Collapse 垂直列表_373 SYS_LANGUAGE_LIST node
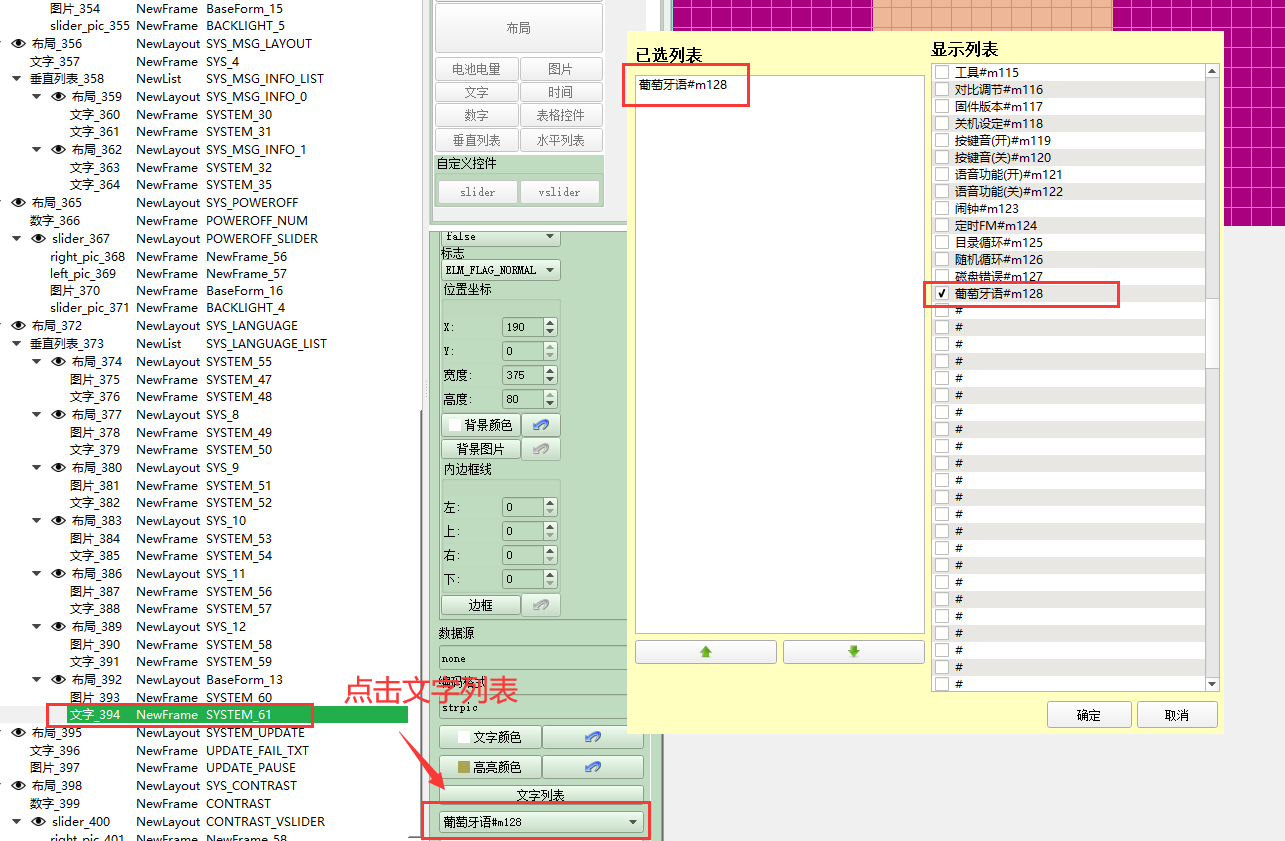This screenshot has height=841, width=1285. click(x=16, y=344)
